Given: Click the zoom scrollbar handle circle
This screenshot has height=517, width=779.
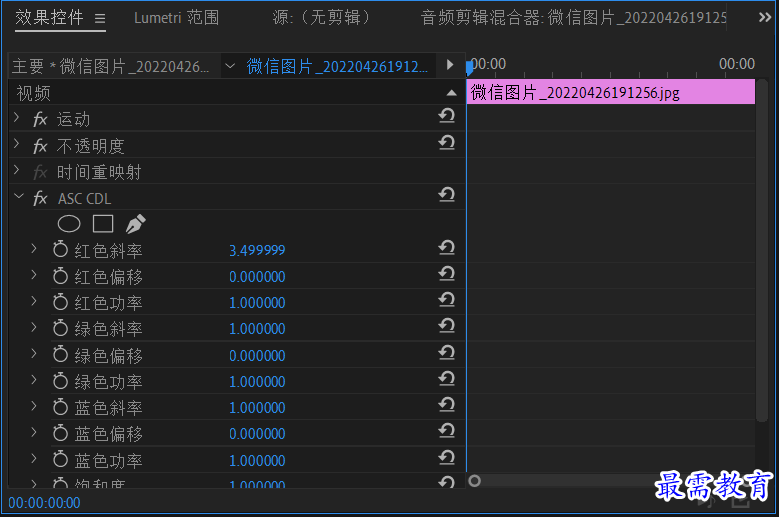Looking at the screenshot, I should [474, 481].
